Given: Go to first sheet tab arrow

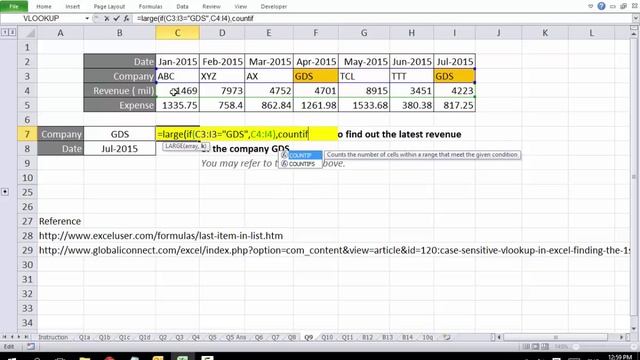Looking at the screenshot, I should pos(4,337).
